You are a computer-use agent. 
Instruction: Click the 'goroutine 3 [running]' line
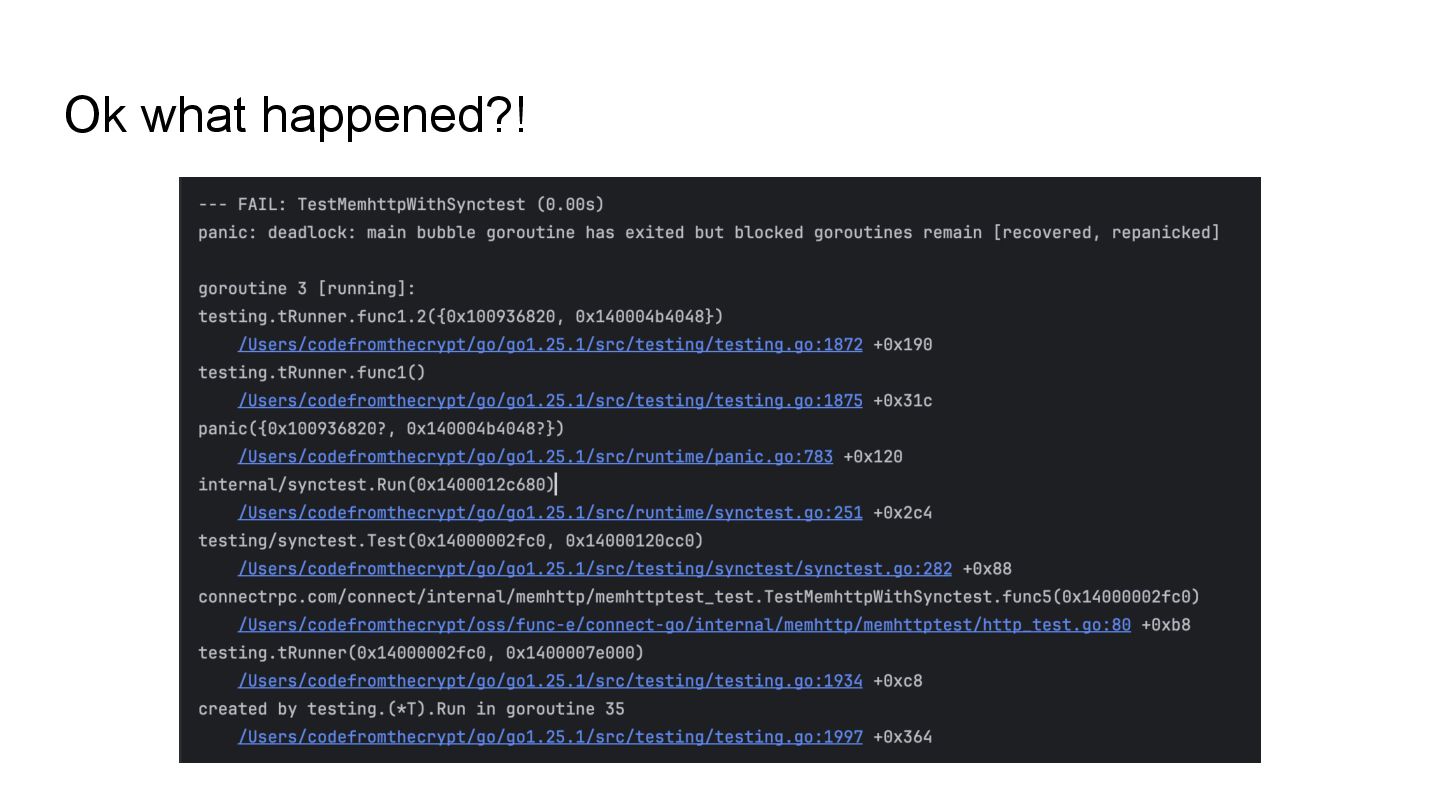[307, 289]
